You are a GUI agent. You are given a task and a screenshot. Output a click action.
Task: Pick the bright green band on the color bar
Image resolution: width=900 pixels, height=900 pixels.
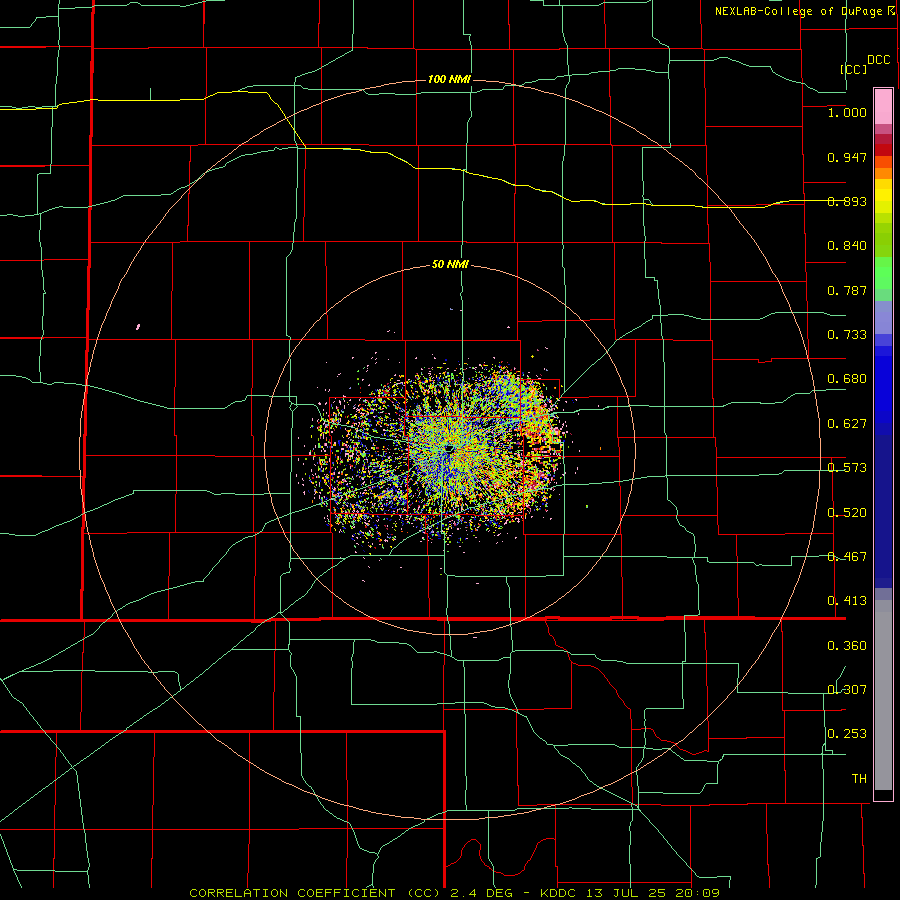(883, 273)
